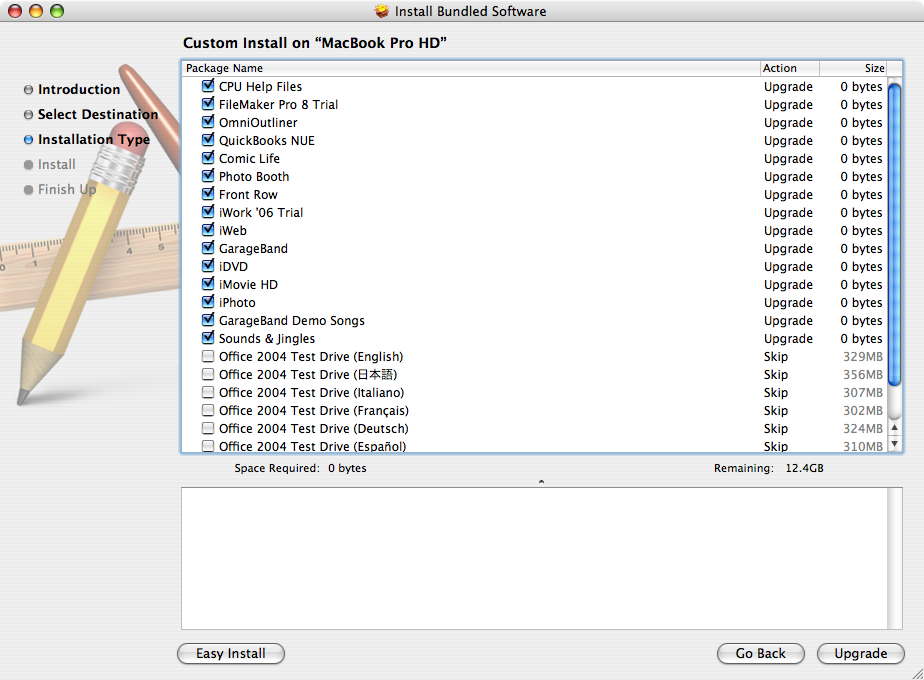The height and width of the screenshot is (680, 924).
Task: Click the 329MB size value
Action: tap(863, 356)
